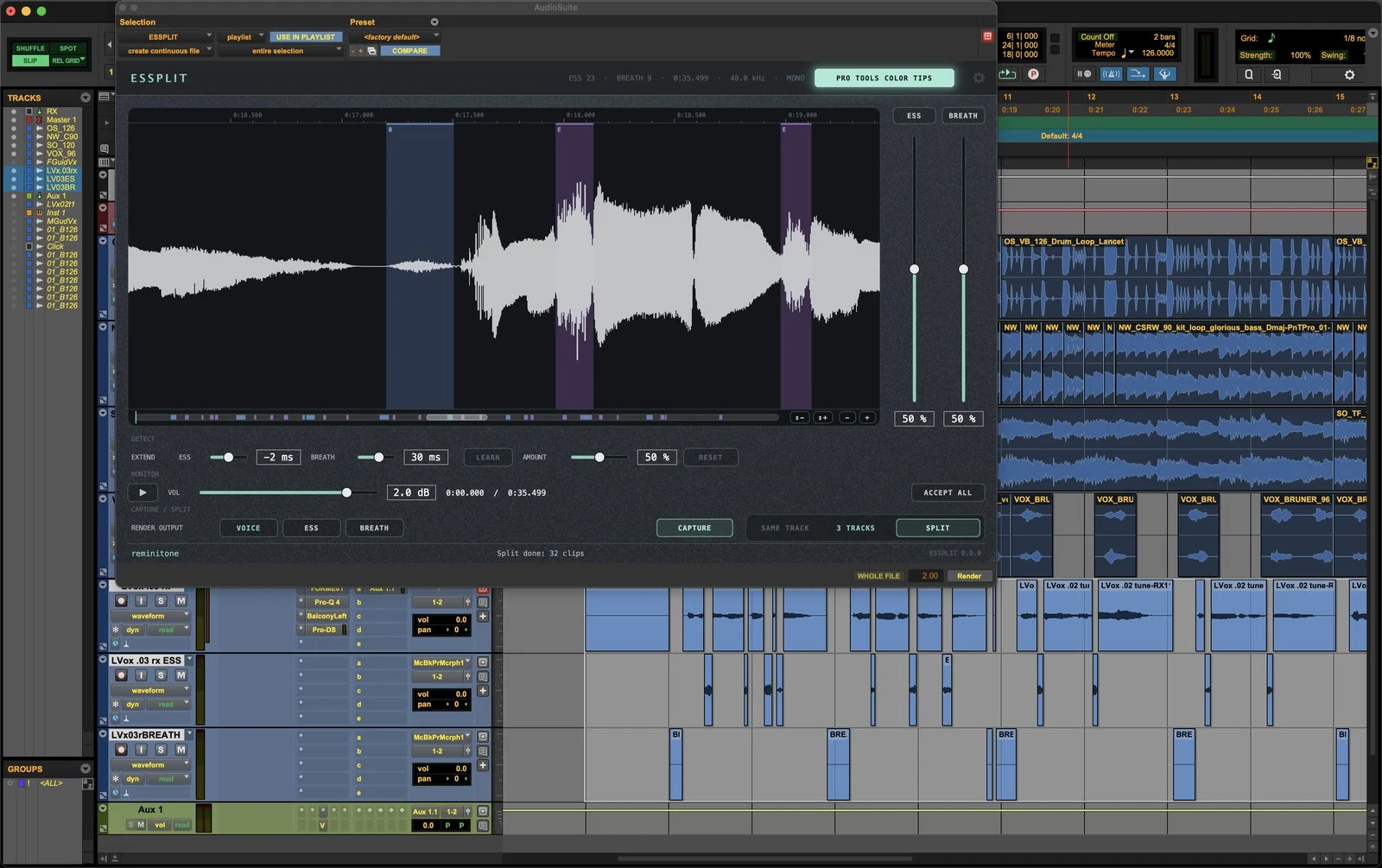Click the quantize Q icon
The height and width of the screenshot is (868, 1382).
pyautogui.click(x=1248, y=74)
